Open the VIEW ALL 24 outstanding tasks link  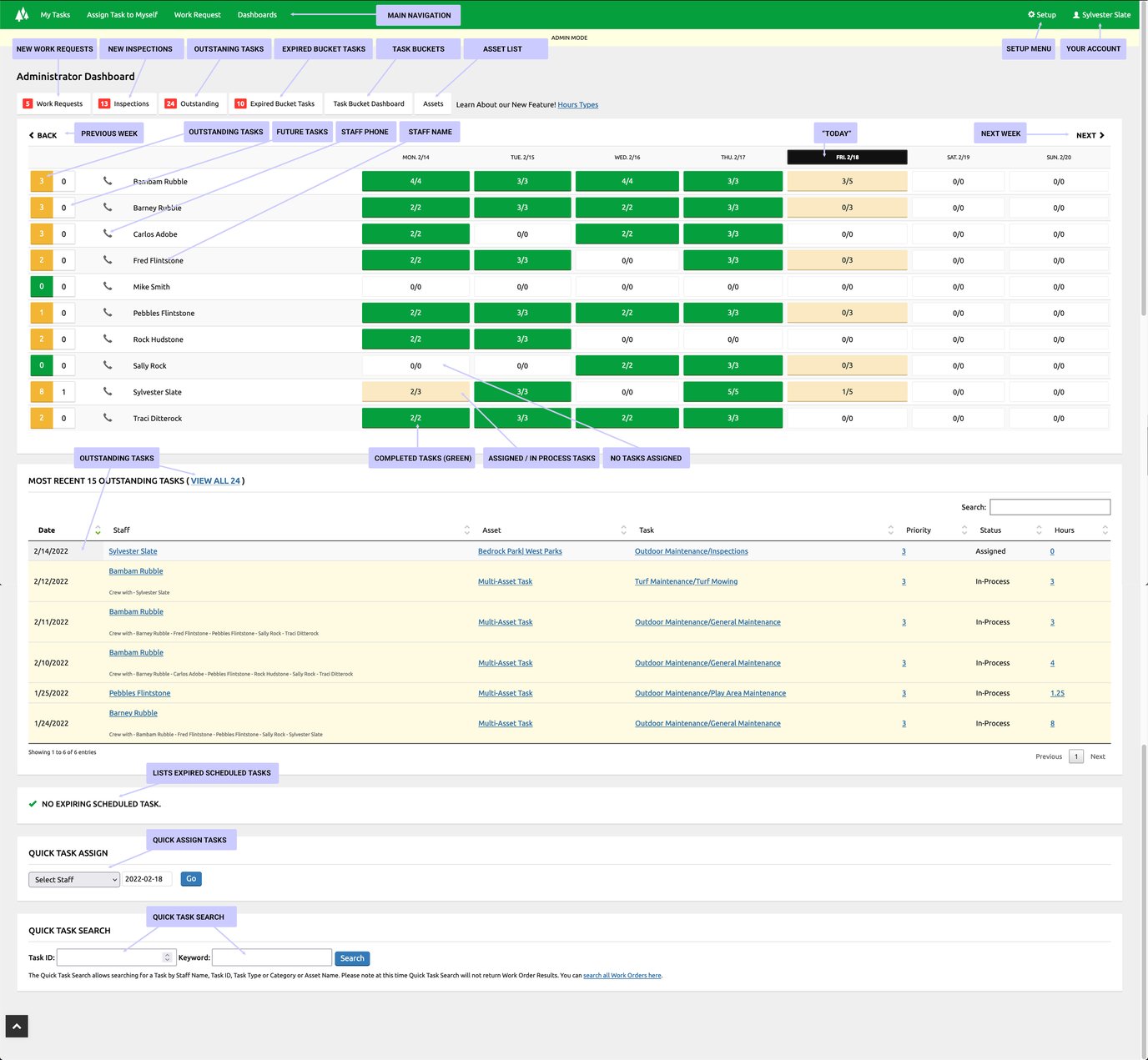214,480
